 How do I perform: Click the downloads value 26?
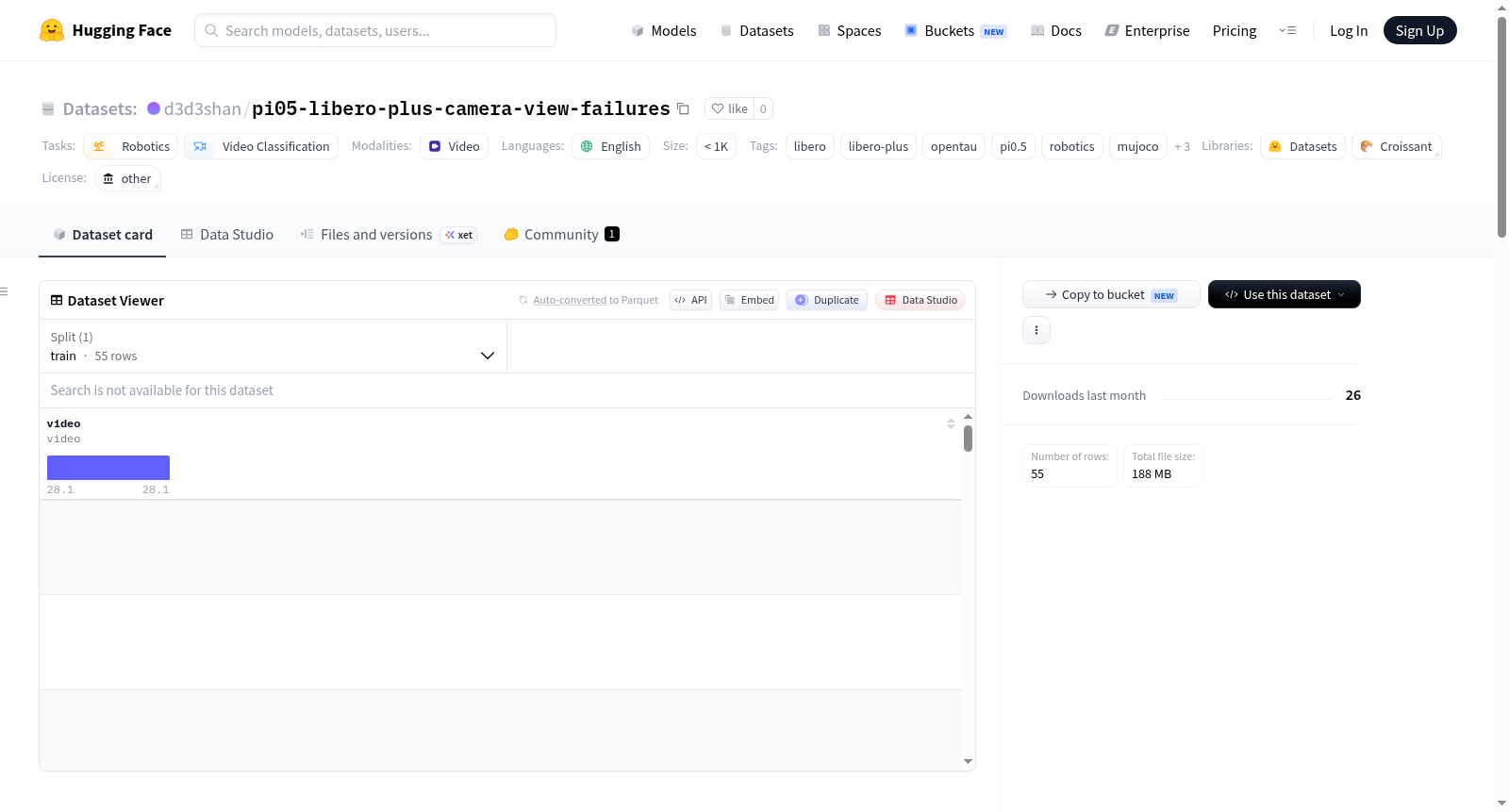click(1353, 395)
